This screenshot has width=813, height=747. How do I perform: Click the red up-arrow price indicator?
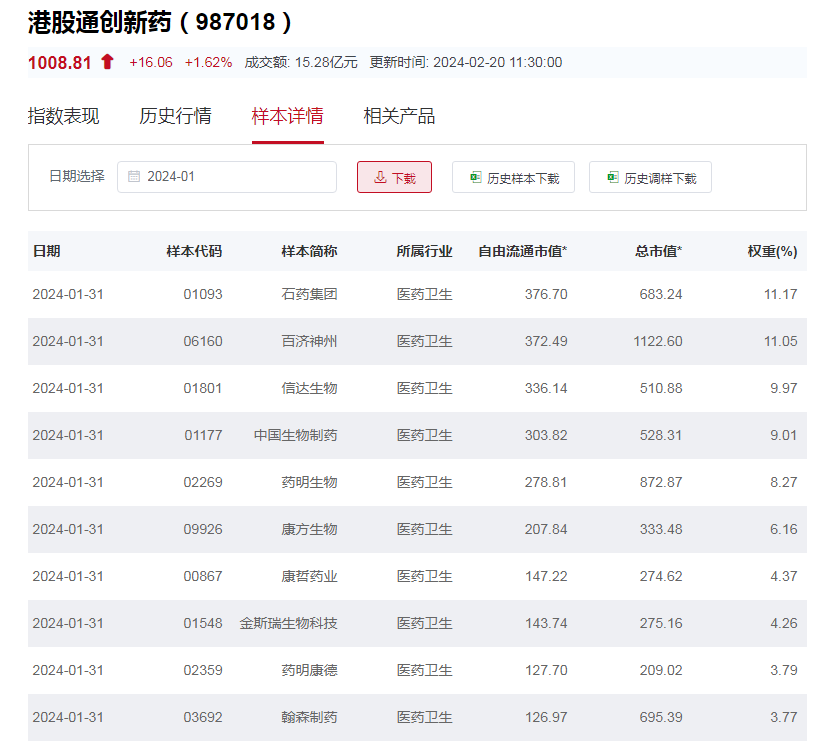click(107, 62)
